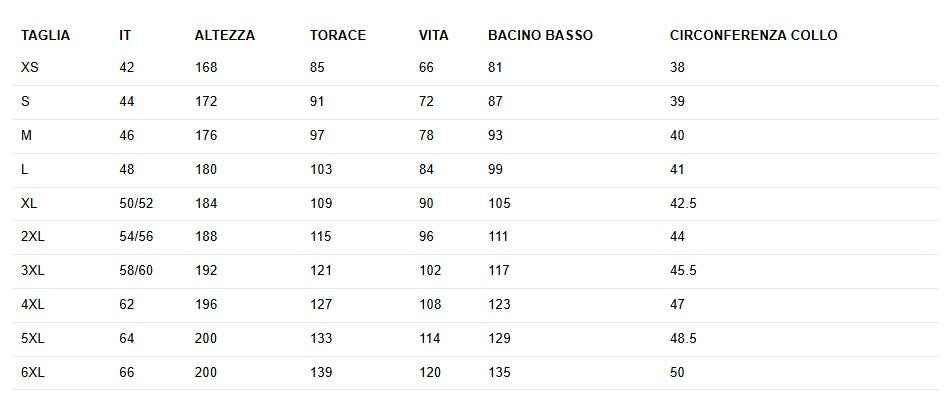Image resolution: width=950 pixels, height=413 pixels.
Task: Select the XS size row label
Action: coord(30,68)
